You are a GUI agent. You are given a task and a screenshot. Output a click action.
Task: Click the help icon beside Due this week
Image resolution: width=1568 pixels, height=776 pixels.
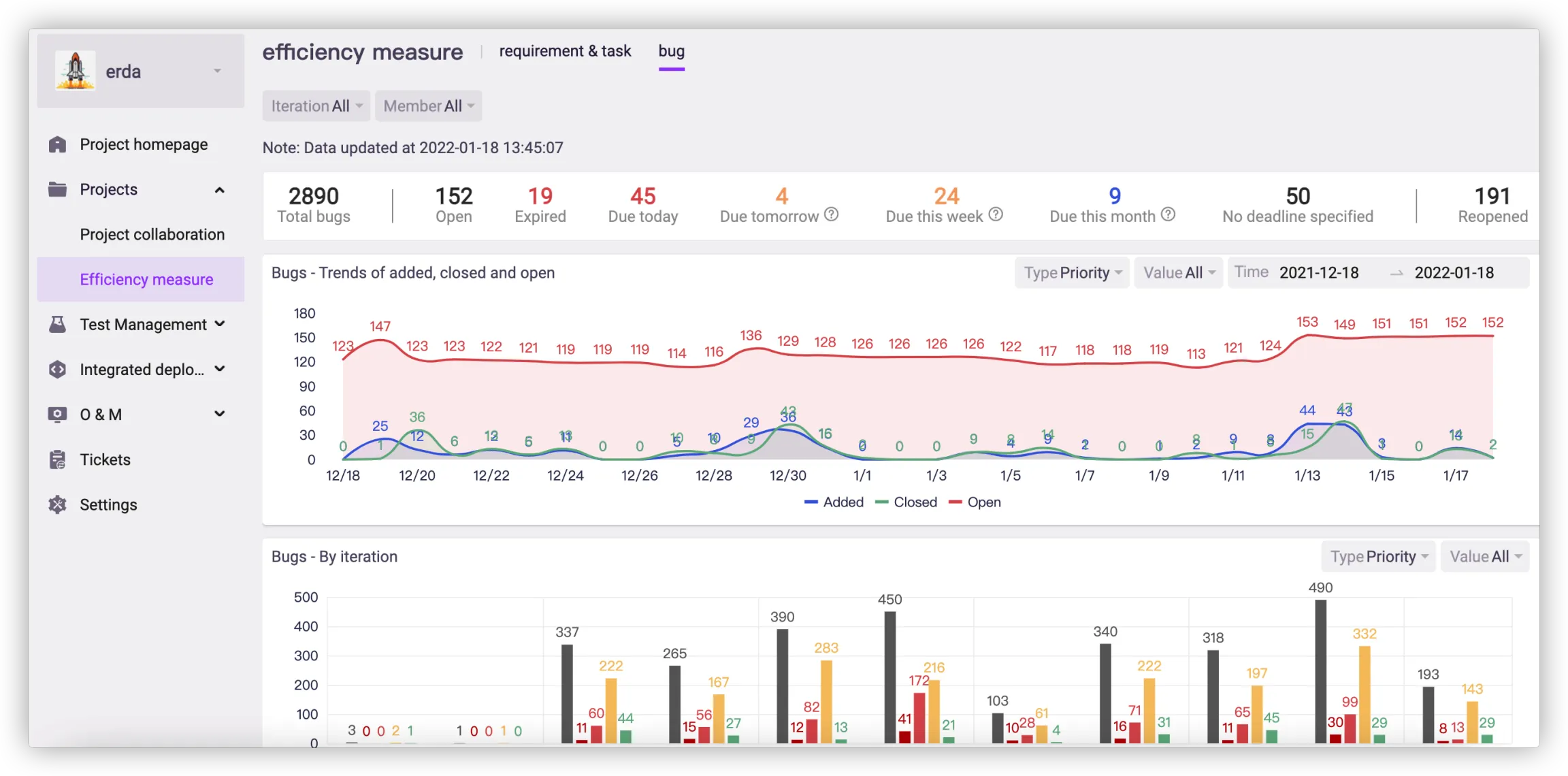996,214
